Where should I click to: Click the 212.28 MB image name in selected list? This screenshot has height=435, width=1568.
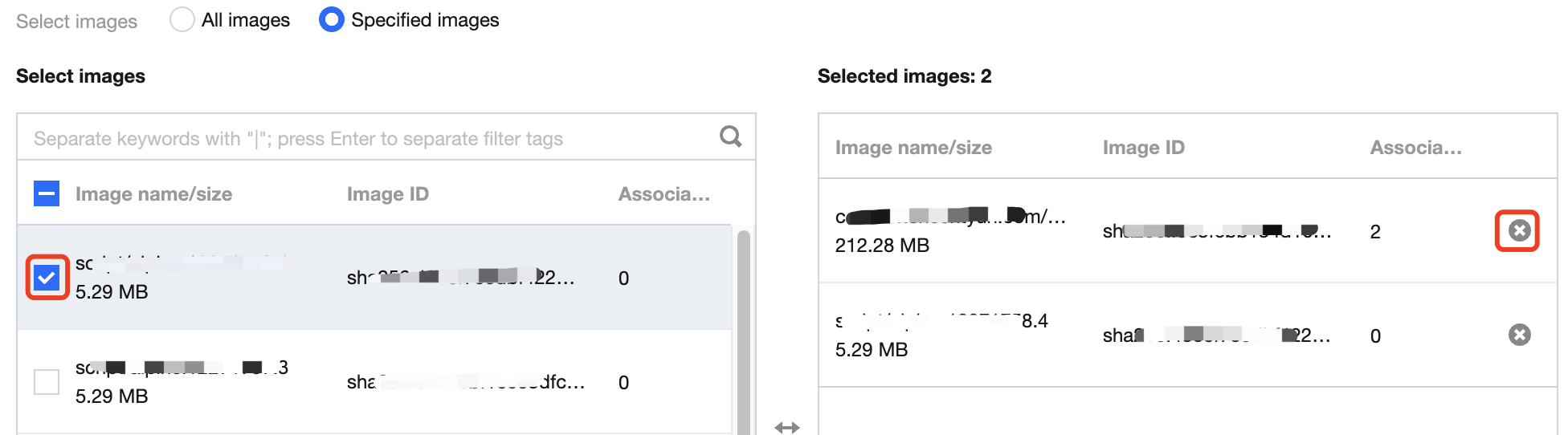coord(950,217)
